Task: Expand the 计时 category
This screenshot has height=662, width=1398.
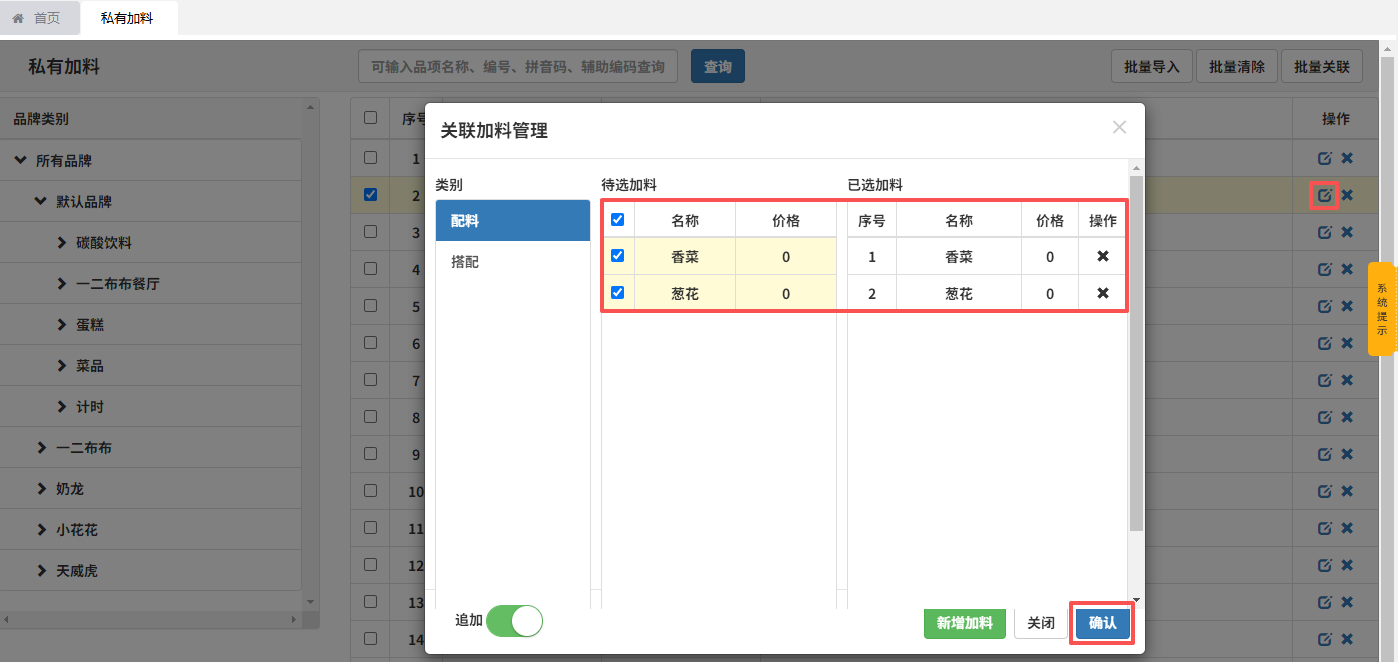Action: pyautogui.click(x=62, y=407)
